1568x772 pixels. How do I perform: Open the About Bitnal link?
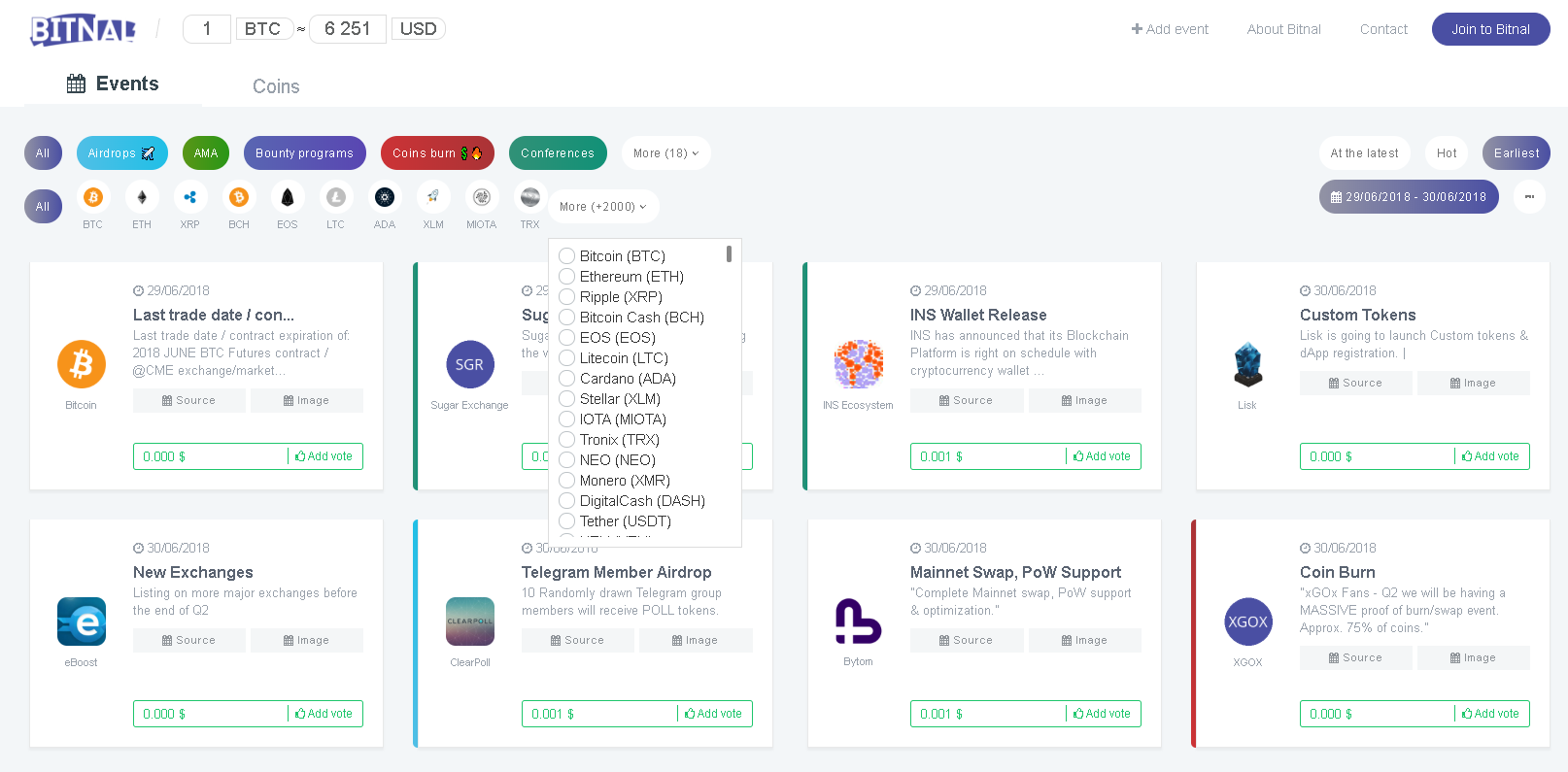click(1284, 29)
